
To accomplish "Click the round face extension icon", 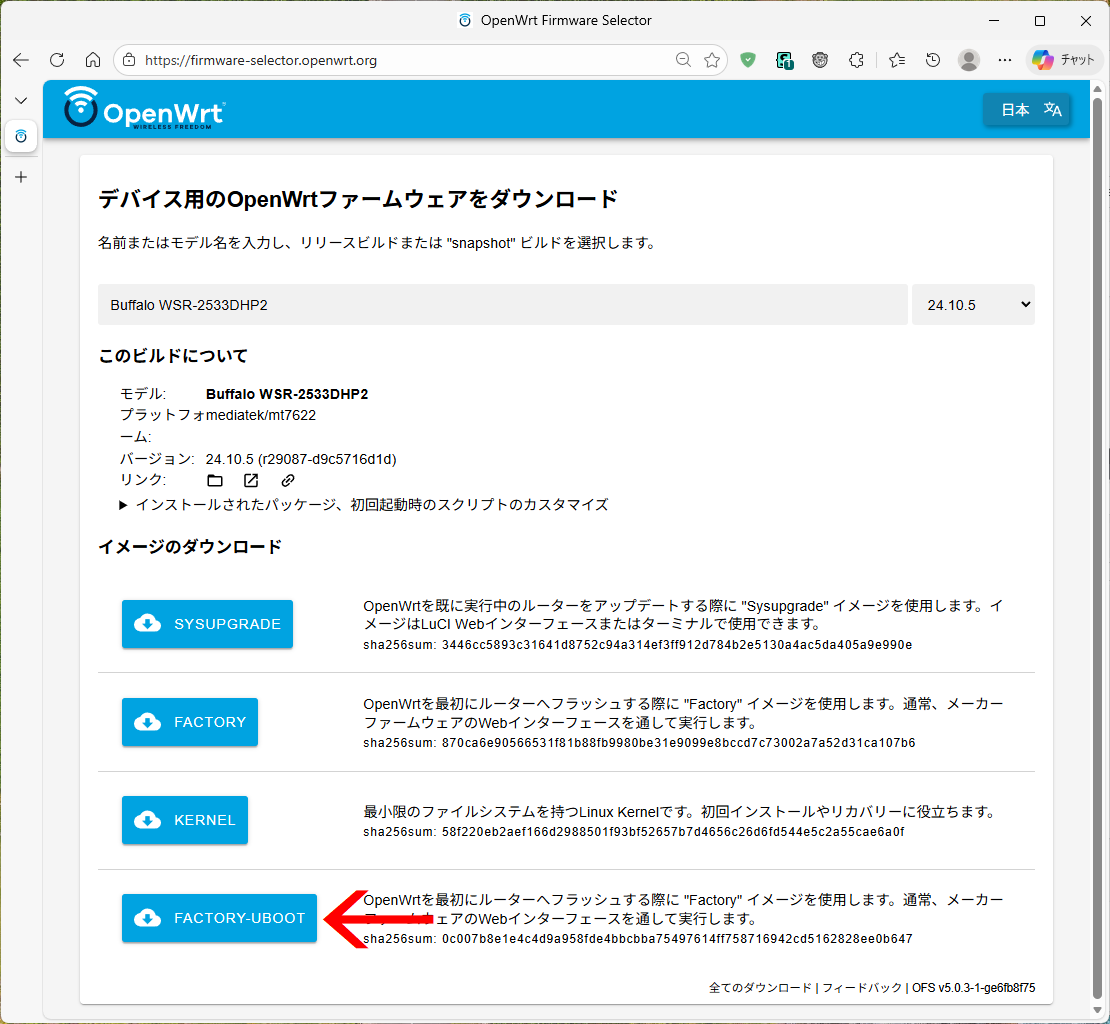I will (820, 60).
